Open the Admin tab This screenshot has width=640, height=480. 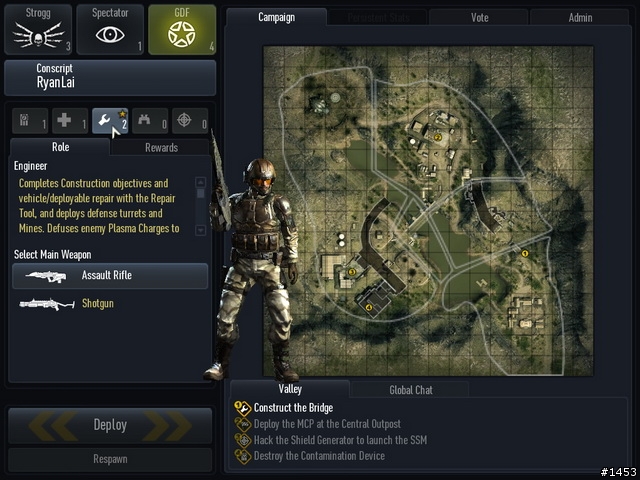[x=580, y=18]
